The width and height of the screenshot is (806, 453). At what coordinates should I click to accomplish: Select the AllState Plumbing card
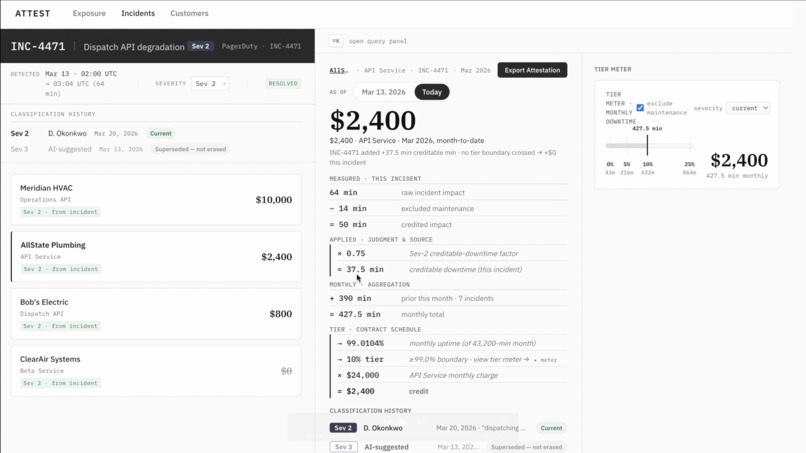156,257
